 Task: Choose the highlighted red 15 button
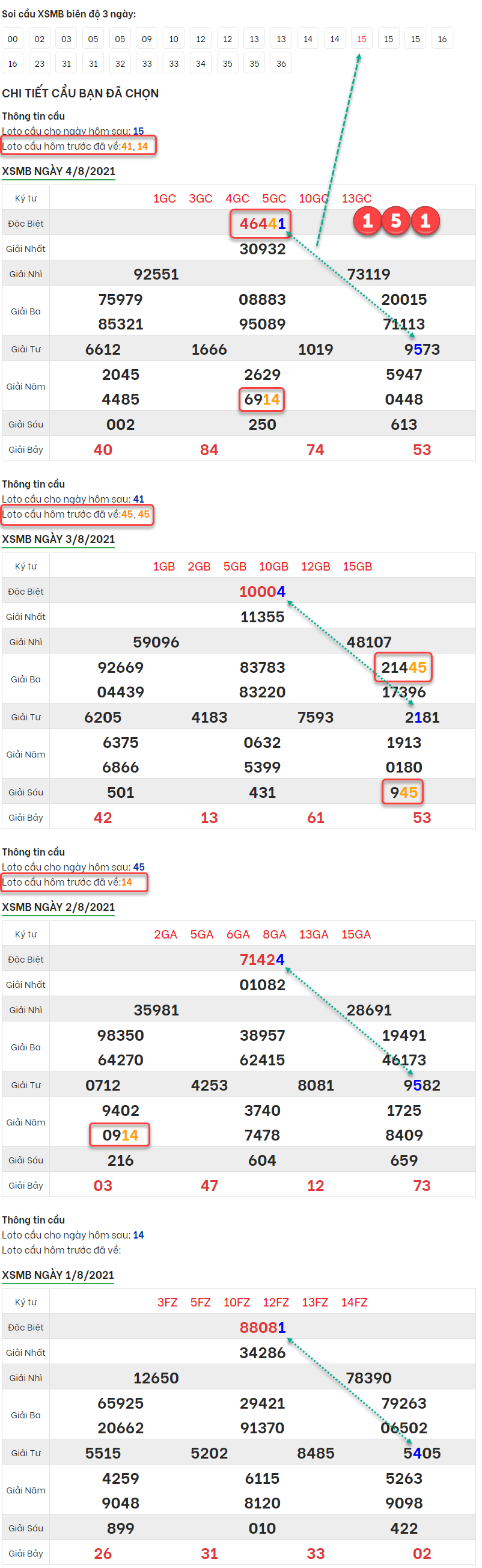click(x=362, y=39)
